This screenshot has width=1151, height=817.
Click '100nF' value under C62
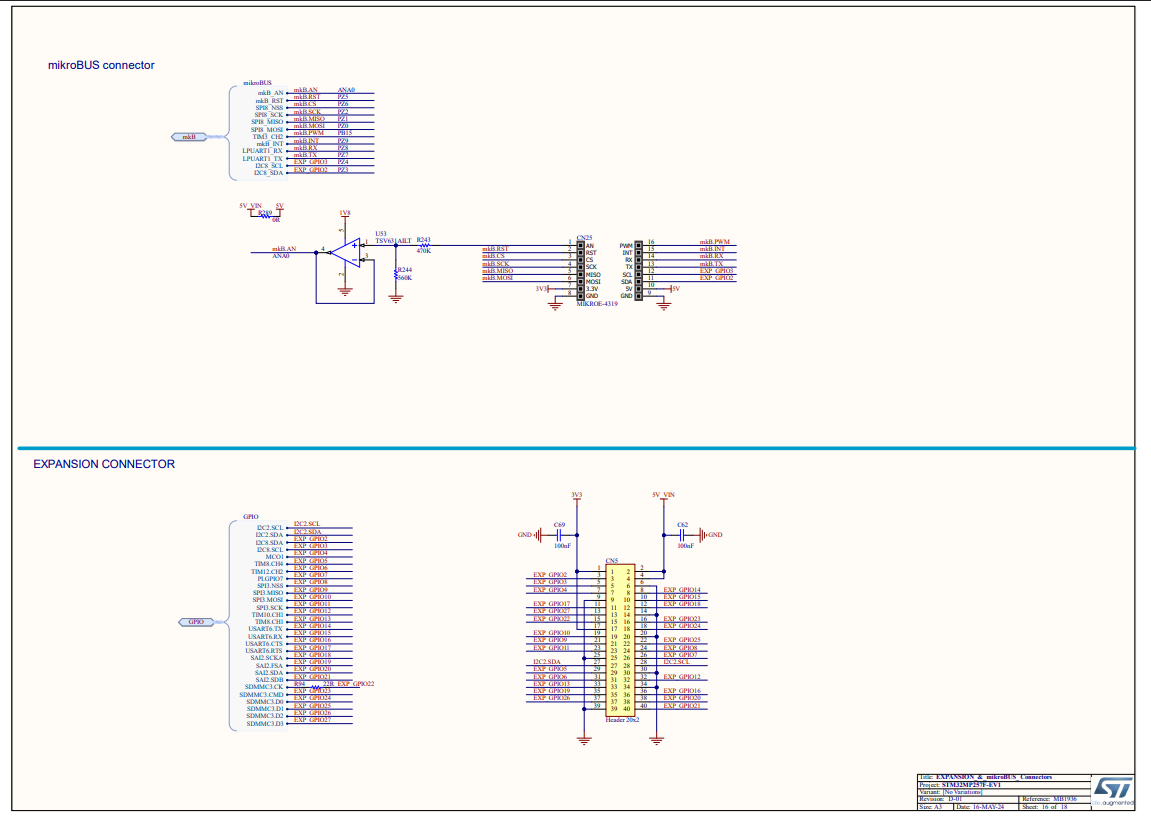[686, 546]
